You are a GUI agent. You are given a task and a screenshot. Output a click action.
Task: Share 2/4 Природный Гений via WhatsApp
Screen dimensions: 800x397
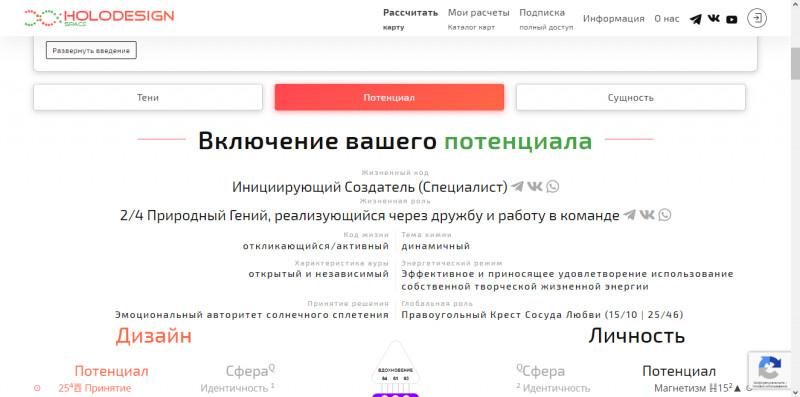(x=665, y=215)
